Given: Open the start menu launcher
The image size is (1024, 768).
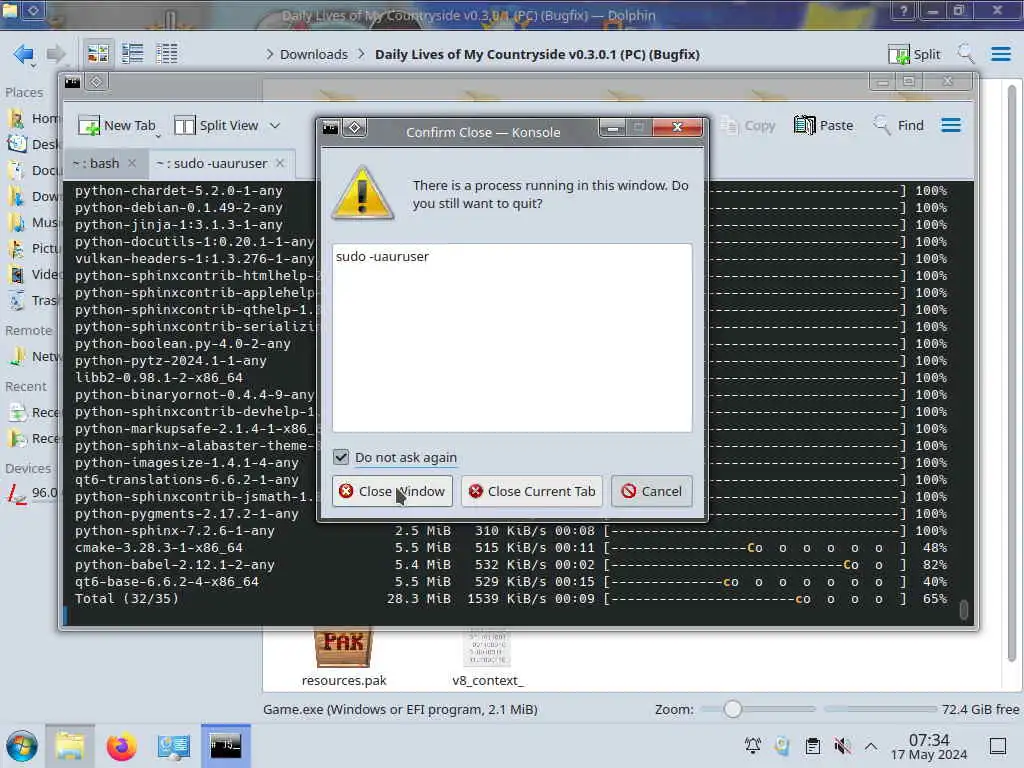Looking at the screenshot, I should [x=22, y=746].
